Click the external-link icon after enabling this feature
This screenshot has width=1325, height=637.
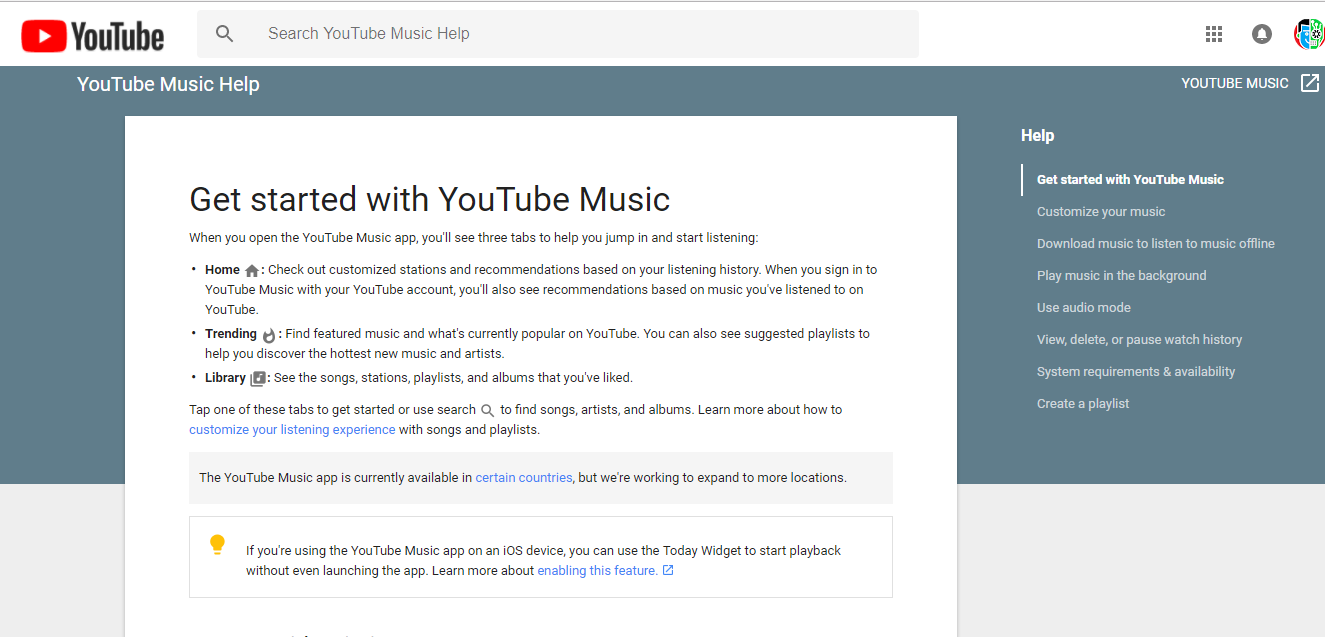click(668, 571)
